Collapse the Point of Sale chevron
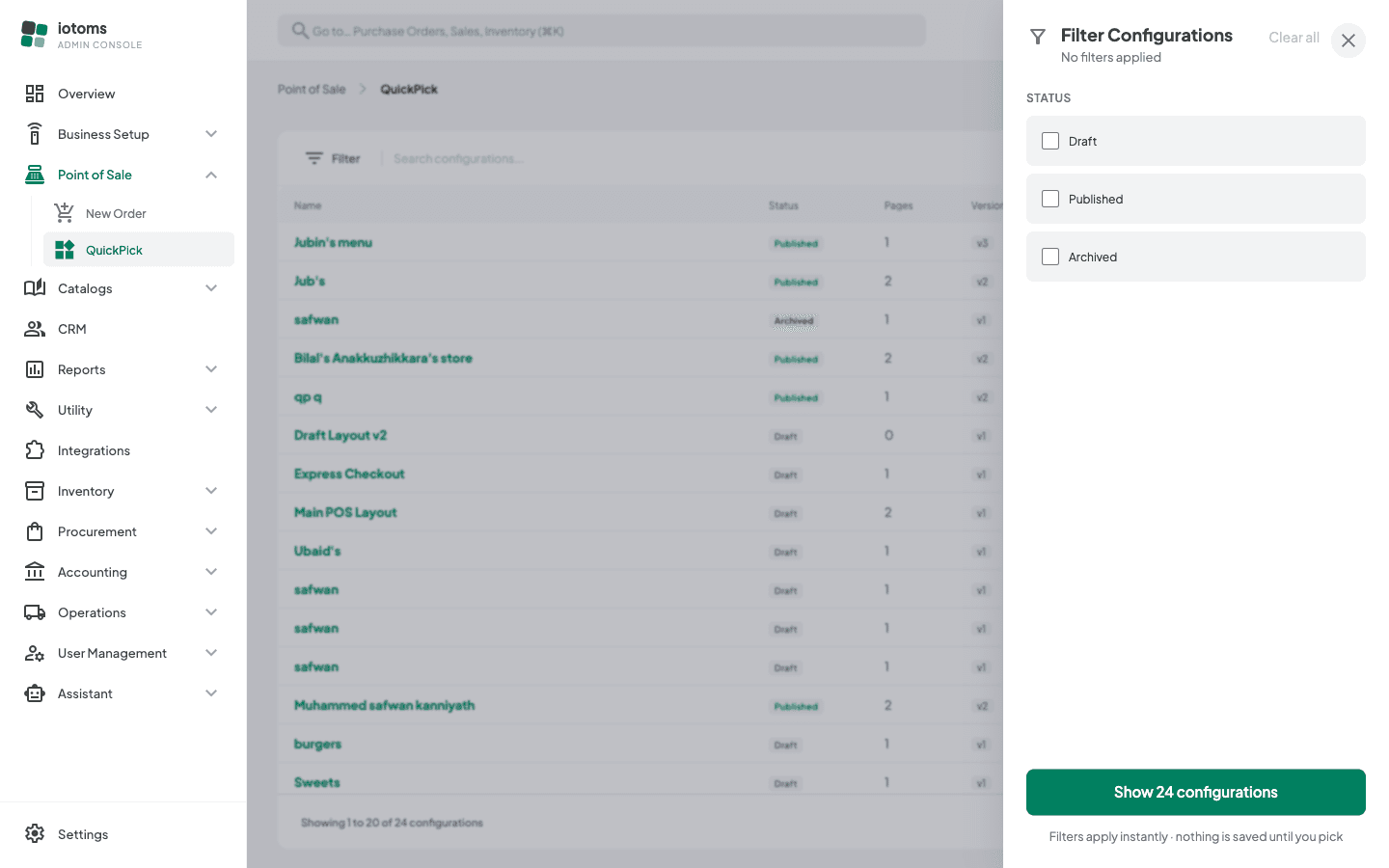1389x868 pixels. pos(211,175)
